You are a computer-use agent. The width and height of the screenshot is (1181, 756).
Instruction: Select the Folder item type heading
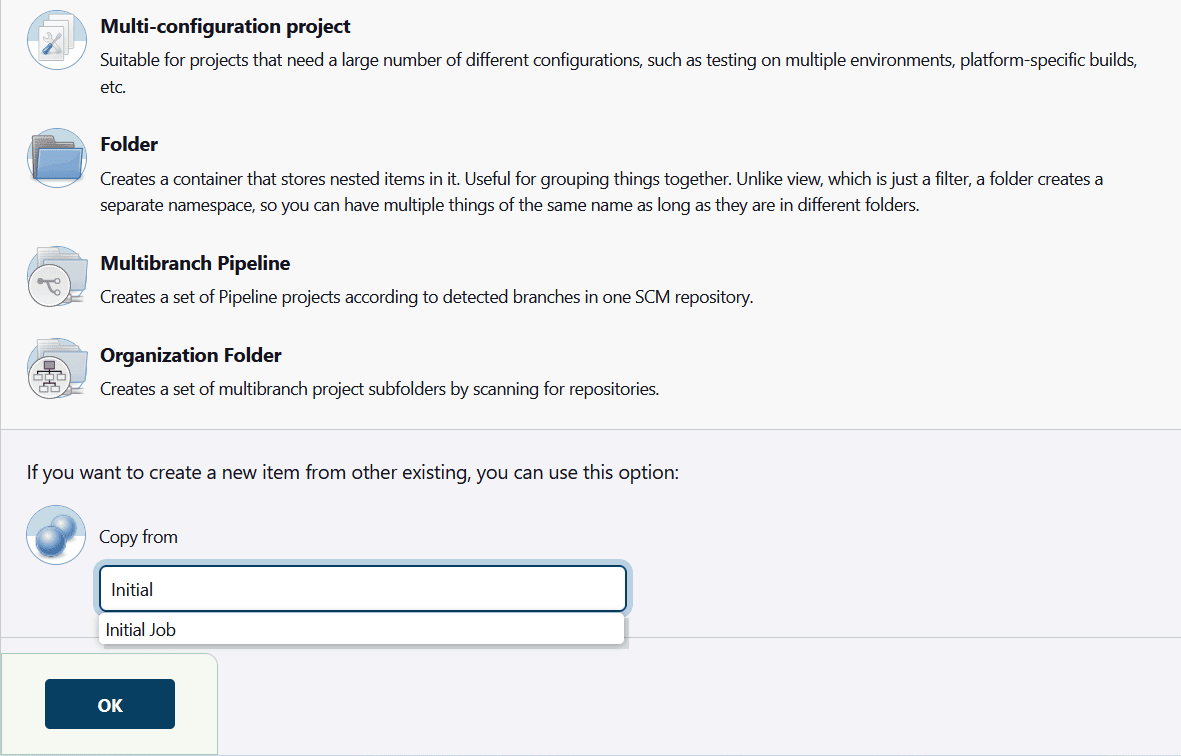tap(129, 145)
